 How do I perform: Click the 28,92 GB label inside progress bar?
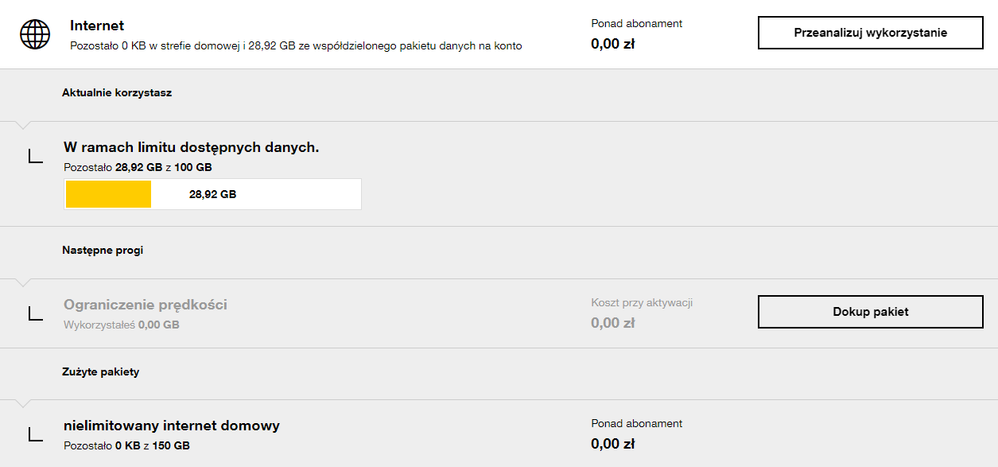212,194
